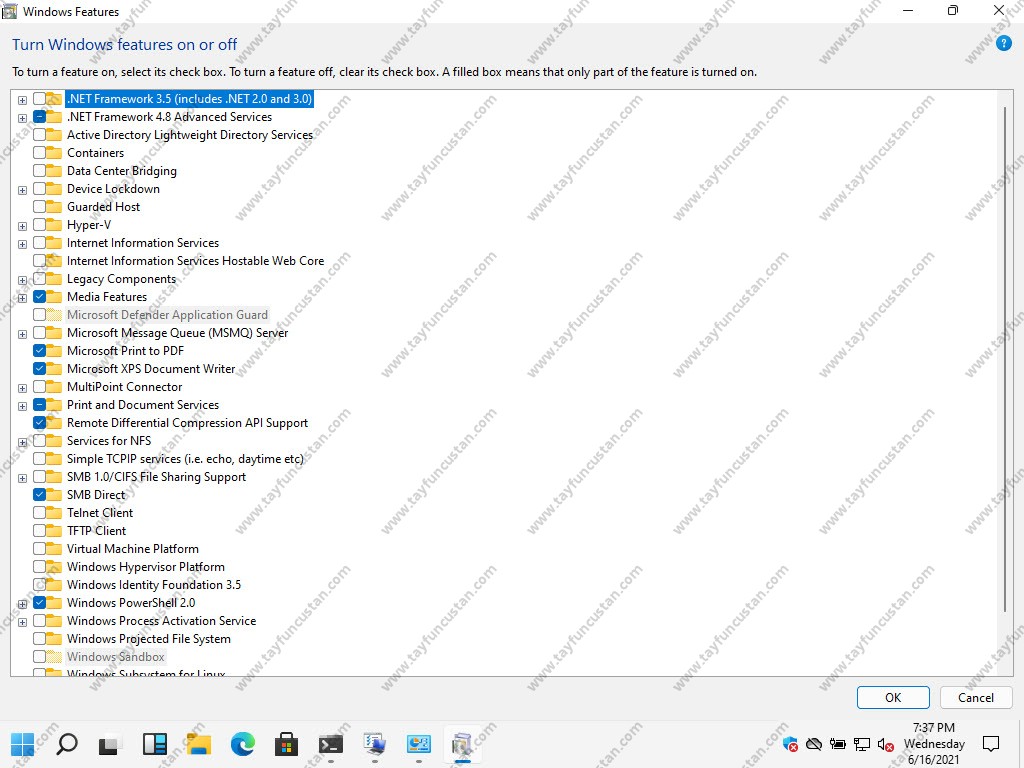Expand Print and Document Services node
The image size is (1024, 768).
22,406
